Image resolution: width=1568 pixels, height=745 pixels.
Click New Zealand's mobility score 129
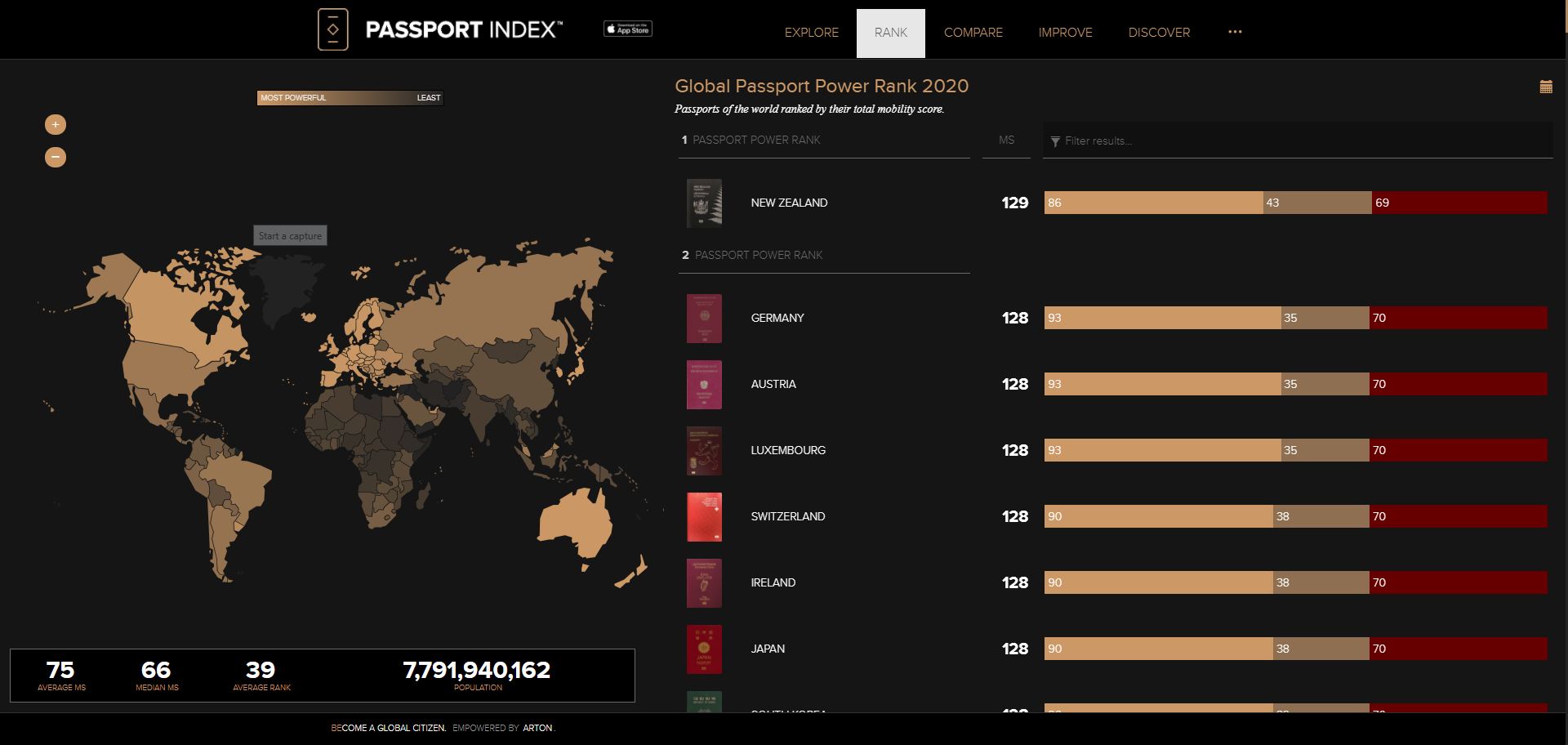point(1015,203)
